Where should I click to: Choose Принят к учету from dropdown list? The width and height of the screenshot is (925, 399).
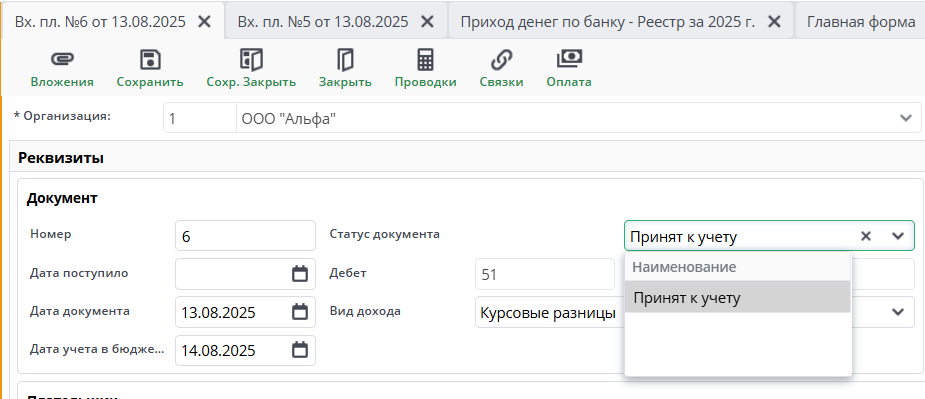coord(737,298)
